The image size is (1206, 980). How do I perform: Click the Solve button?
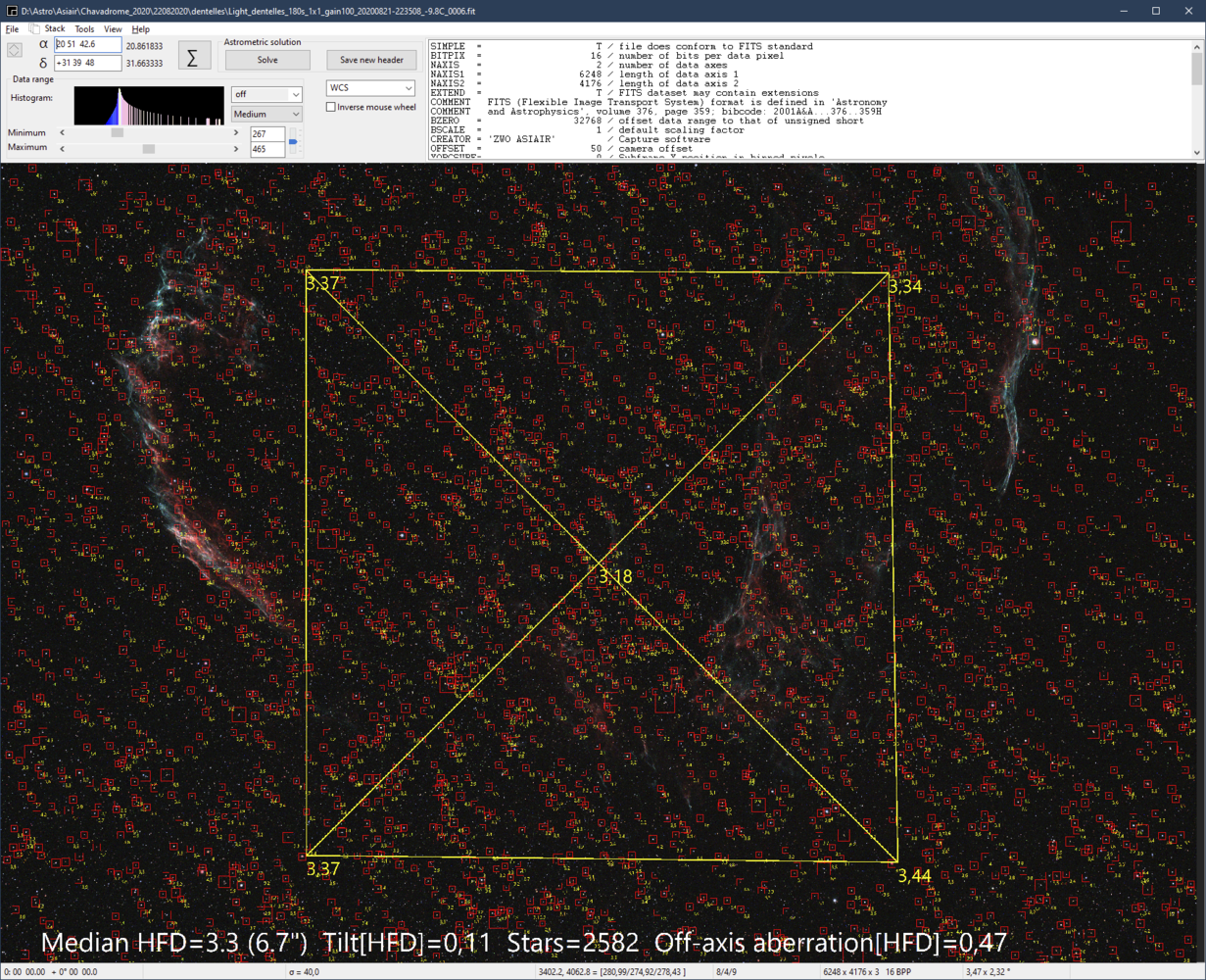click(x=267, y=60)
